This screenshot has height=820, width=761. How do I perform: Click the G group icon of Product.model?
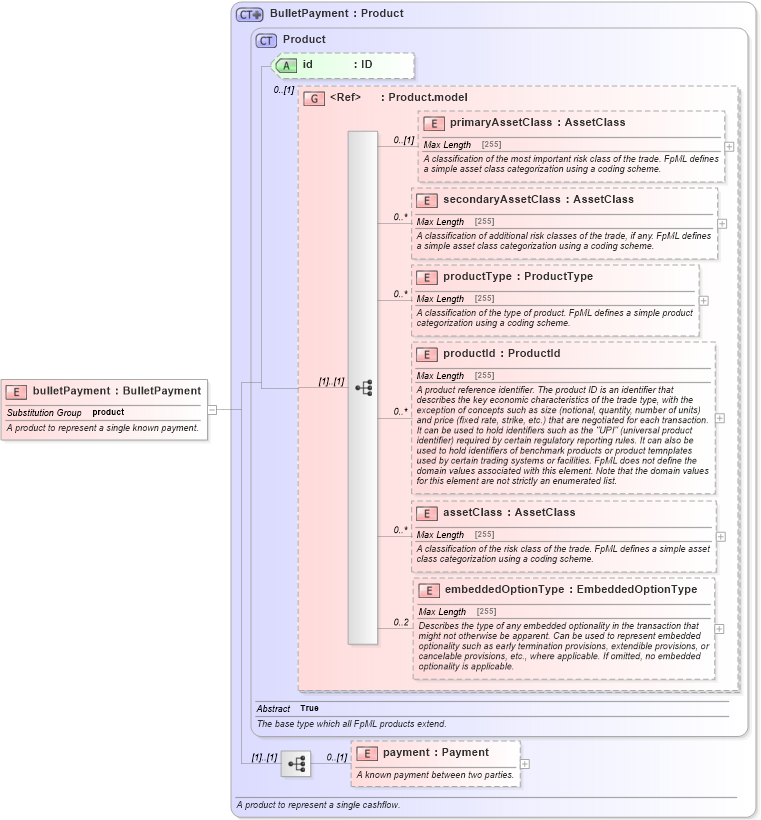[x=314, y=98]
